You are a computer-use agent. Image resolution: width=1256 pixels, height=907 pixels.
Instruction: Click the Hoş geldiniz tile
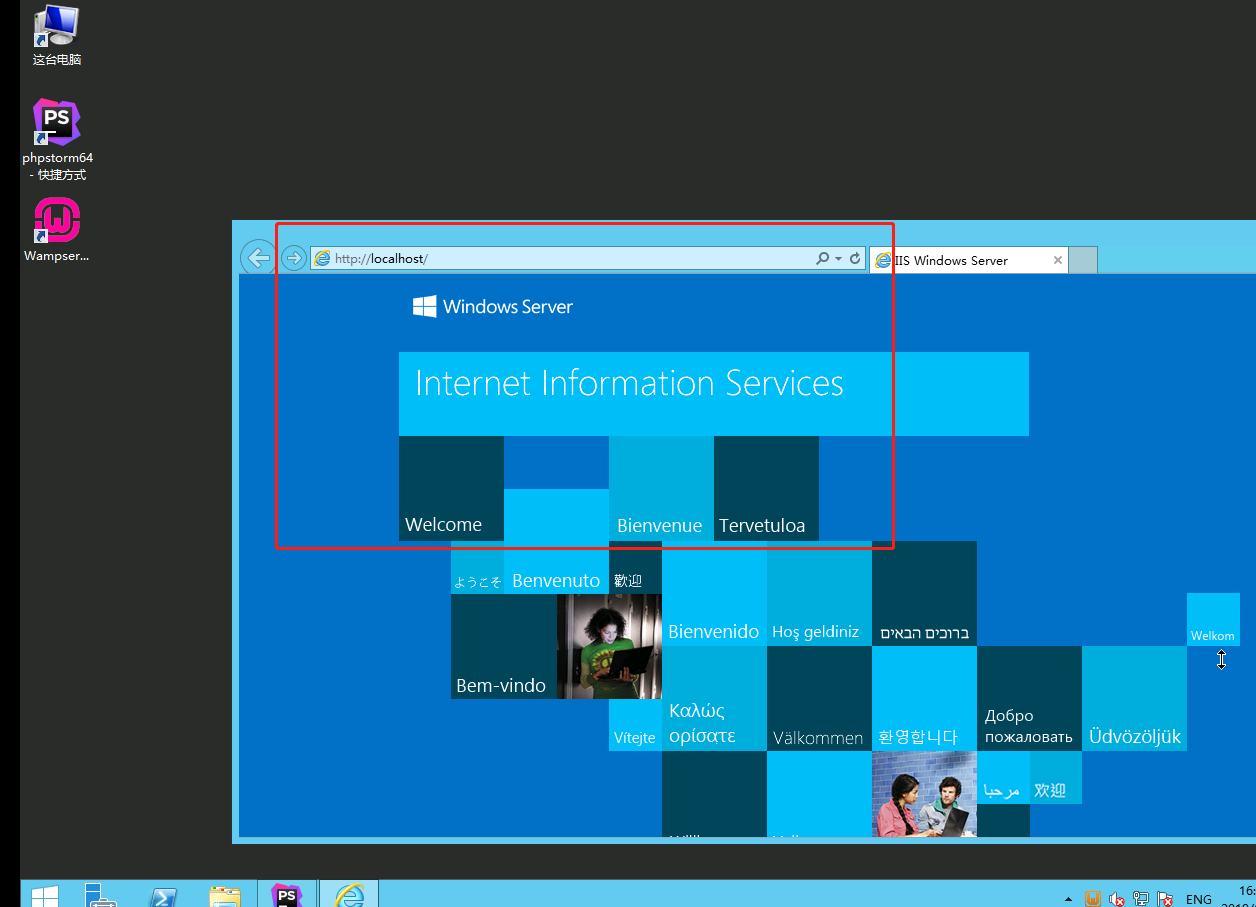[819, 594]
